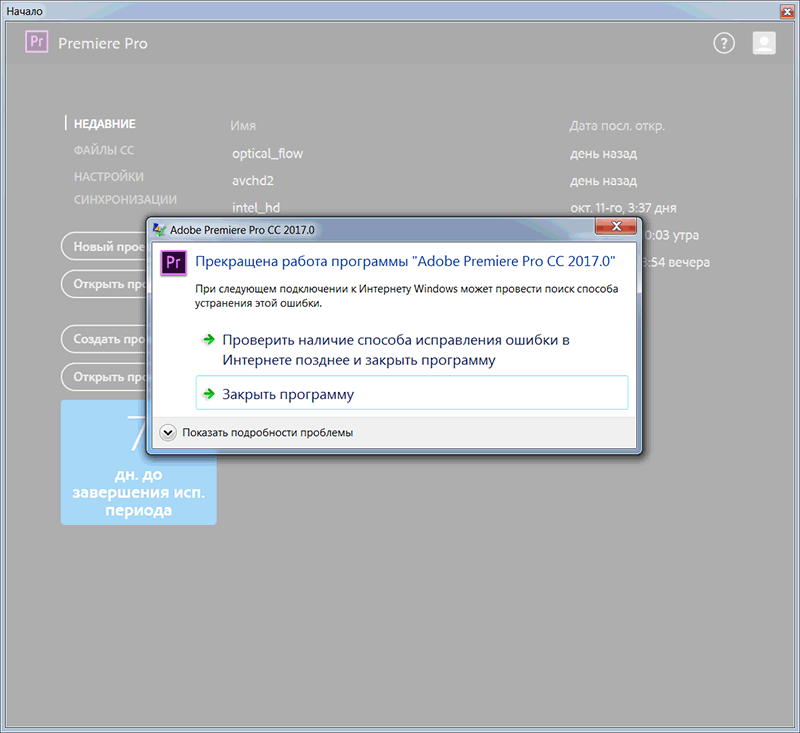800x733 pixels.
Task: Click the Premiere Pro logo in the header
Action: (x=37, y=42)
